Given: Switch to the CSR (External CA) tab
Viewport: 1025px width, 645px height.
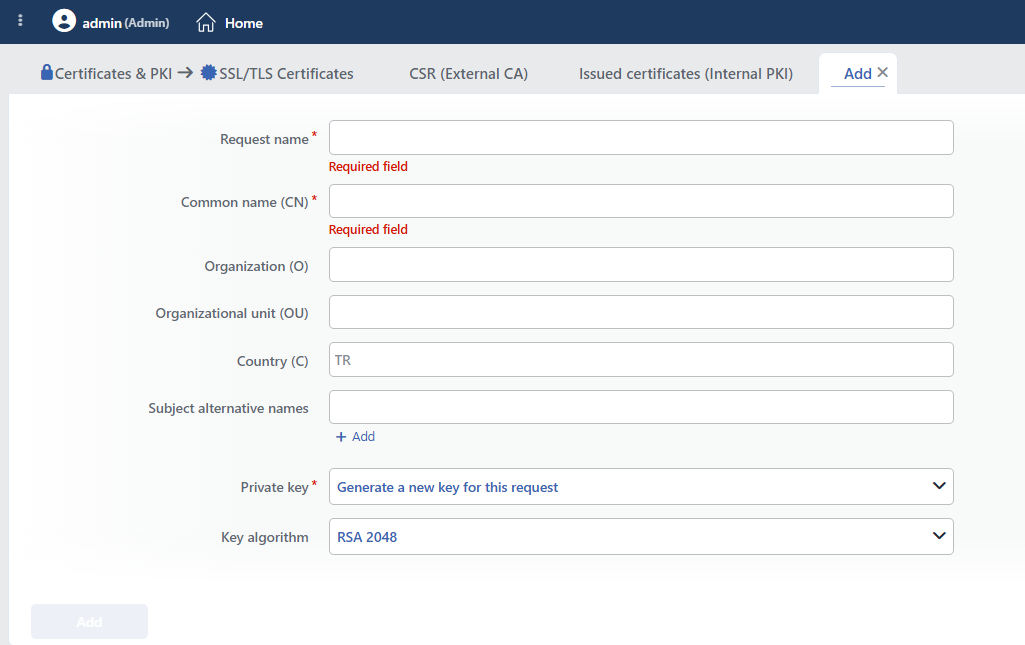Looking at the screenshot, I should click(x=469, y=74).
